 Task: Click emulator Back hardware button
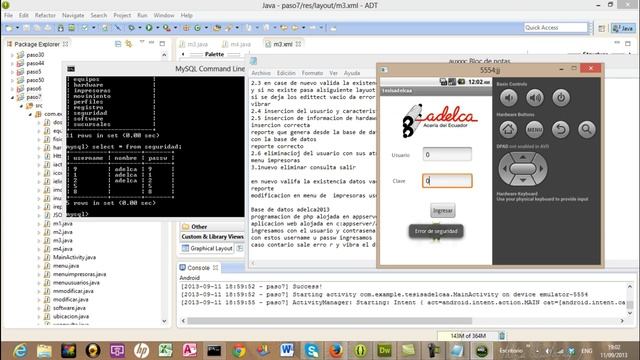click(x=561, y=129)
